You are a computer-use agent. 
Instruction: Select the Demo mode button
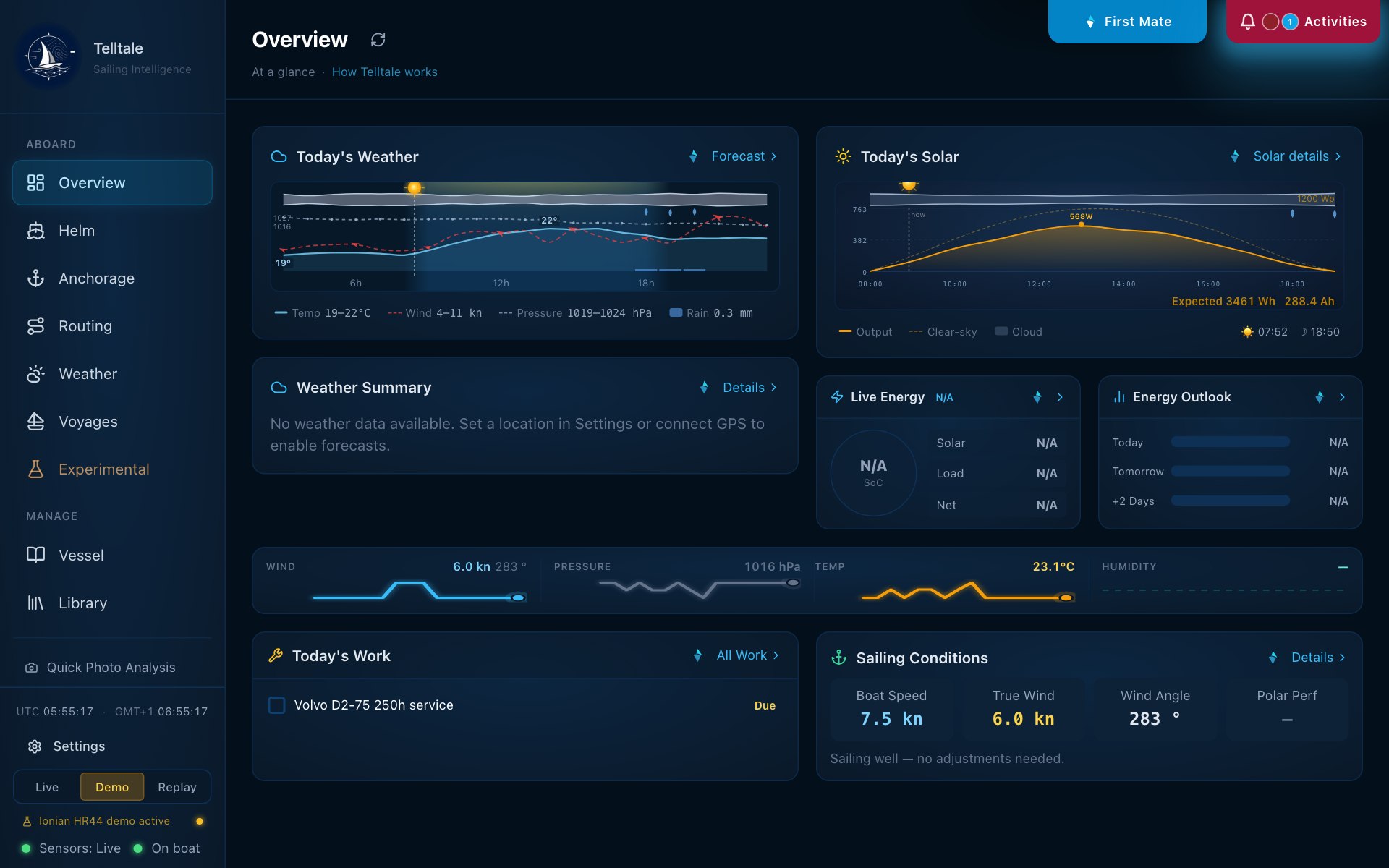click(112, 787)
